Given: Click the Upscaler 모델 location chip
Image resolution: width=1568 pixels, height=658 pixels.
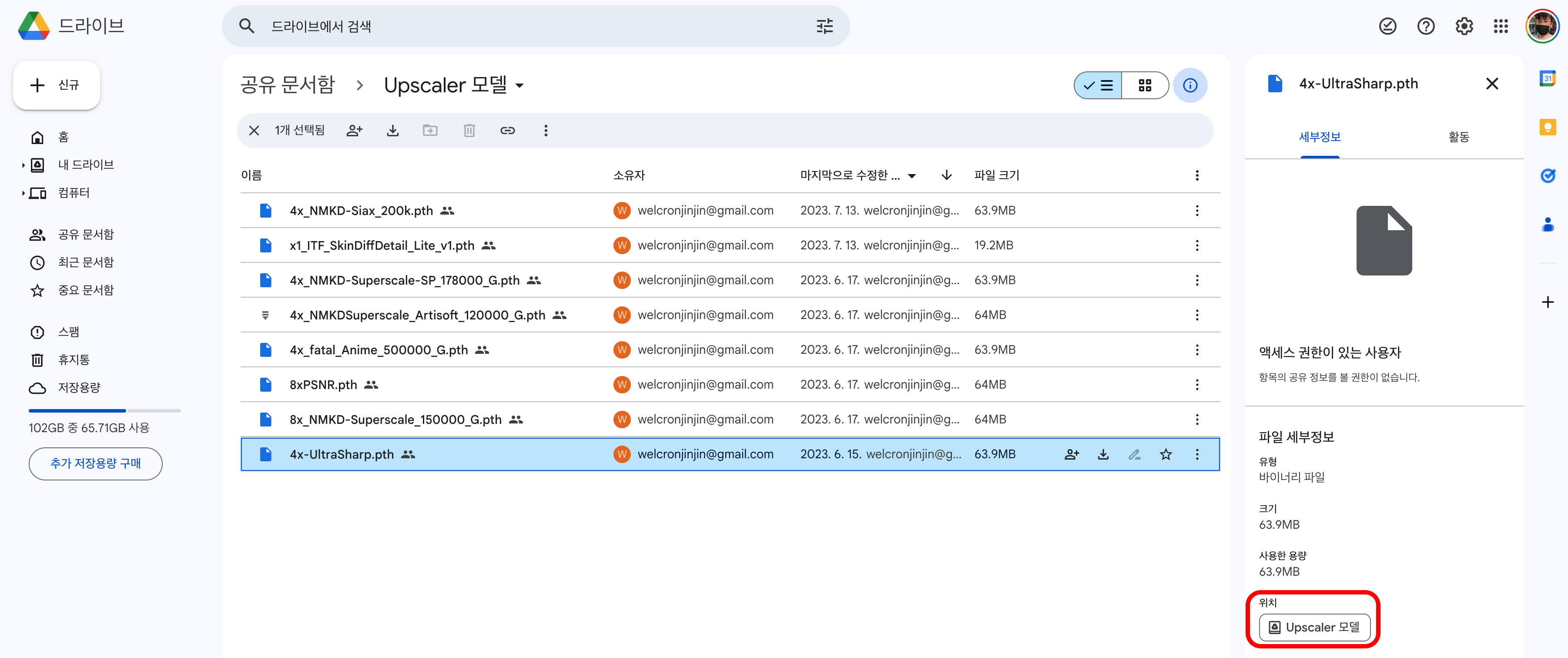Looking at the screenshot, I should pyautogui.click(x=1314, y=627).
